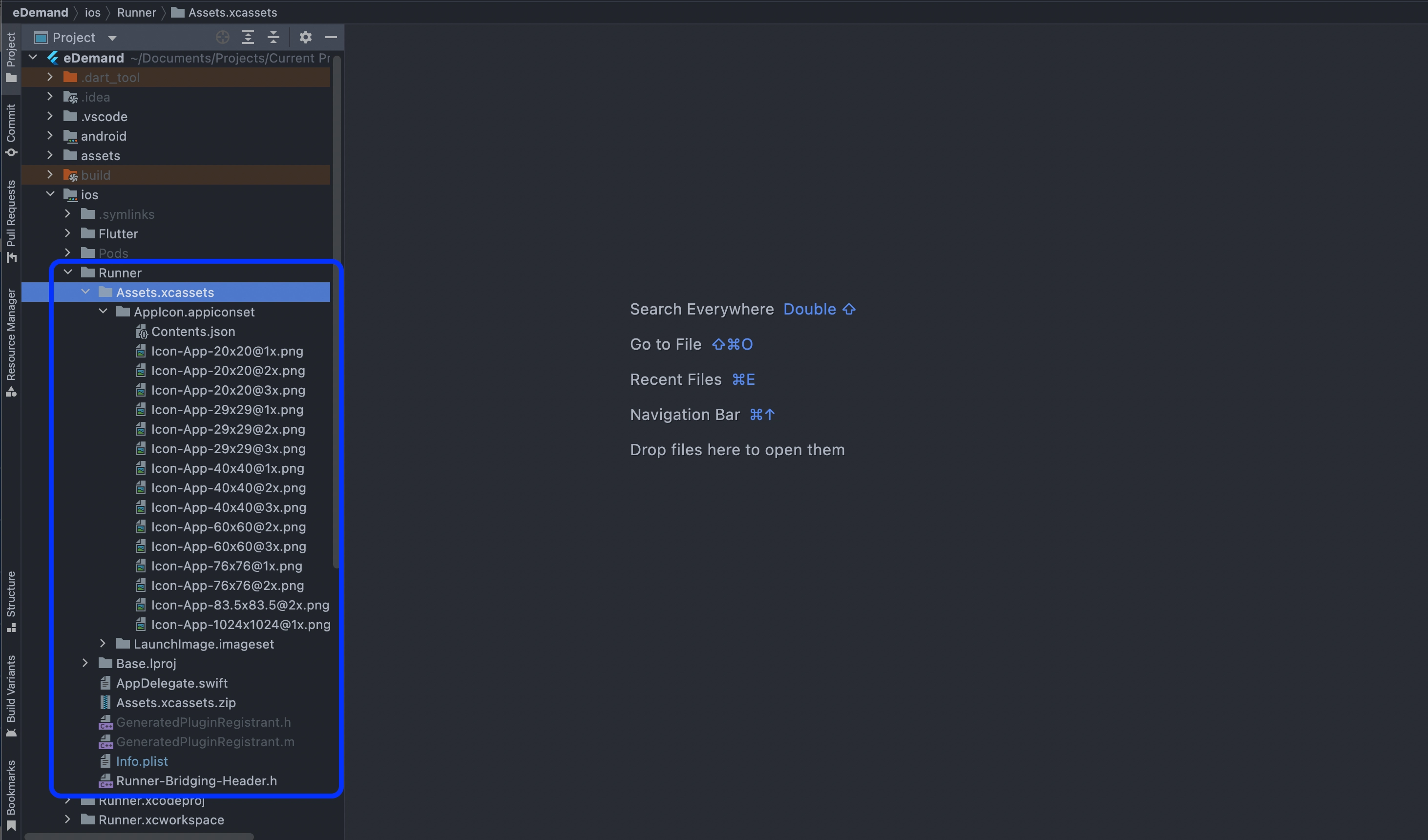
Task: Select the Info.plist file
Action: point(142,761)
